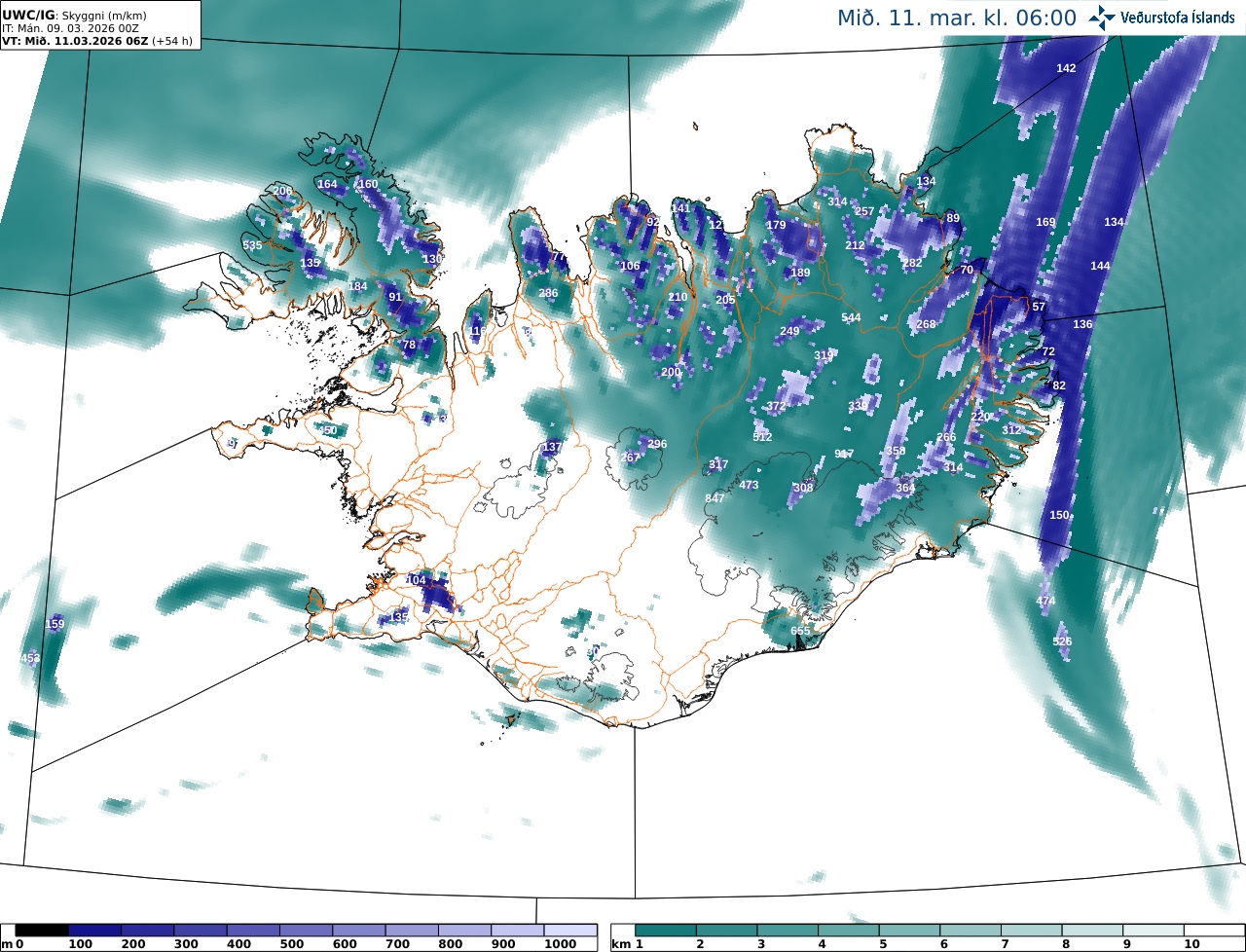The image size is (1246, 952).
Task: Click the visibility value 106
Action: pos(630,266)
